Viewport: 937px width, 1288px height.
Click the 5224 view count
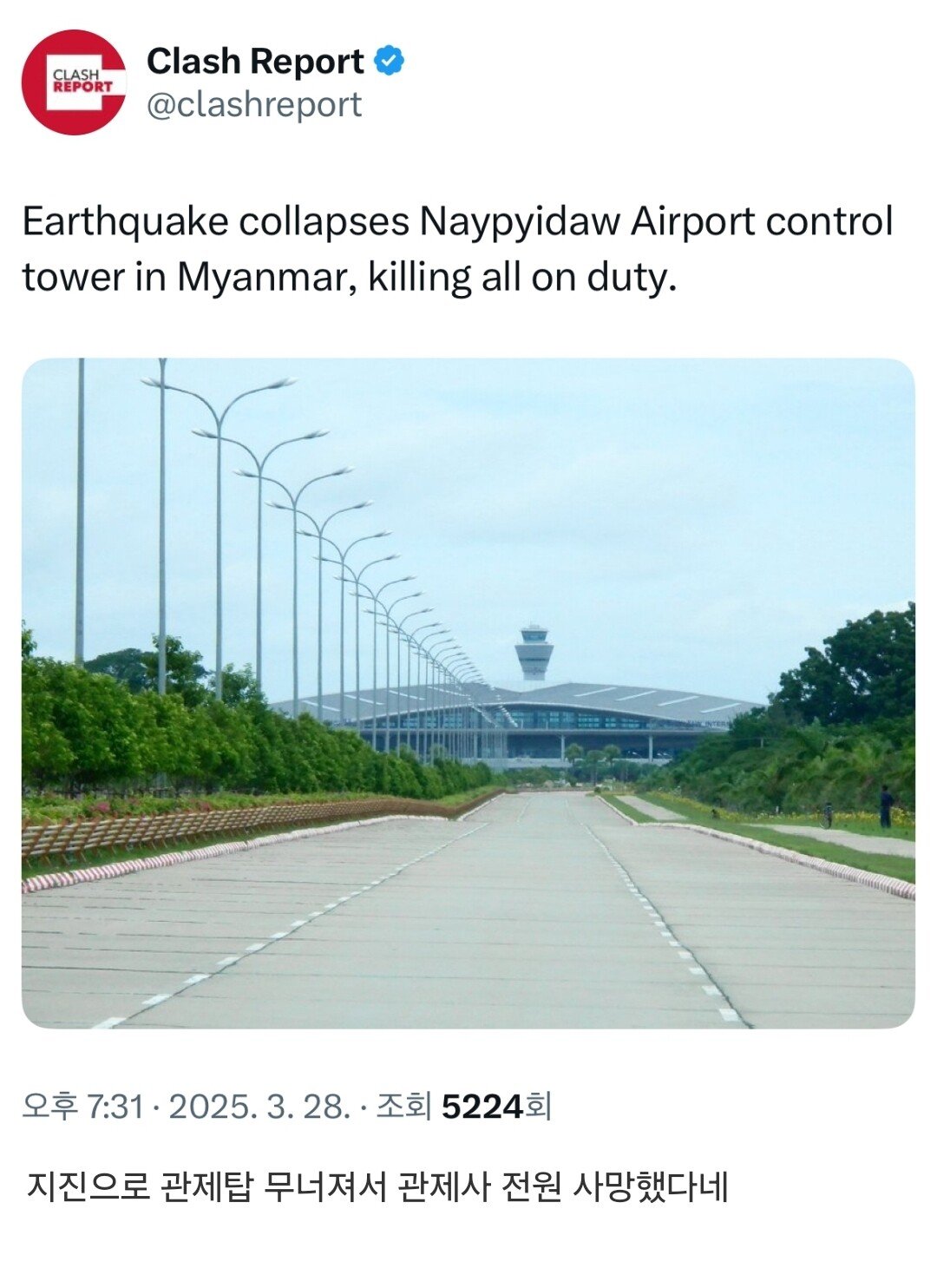click(x=482, y=1107)
